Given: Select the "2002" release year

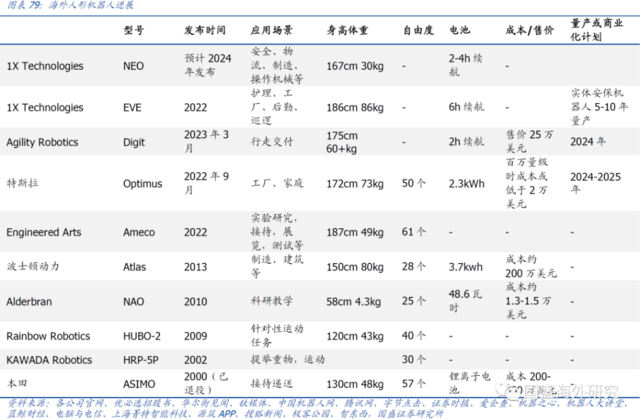Looking at the screenshot, I should point(195,360).
